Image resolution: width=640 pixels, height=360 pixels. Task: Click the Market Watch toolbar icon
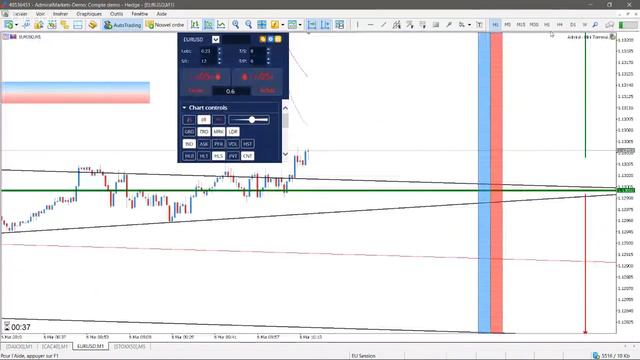point(38,25)
